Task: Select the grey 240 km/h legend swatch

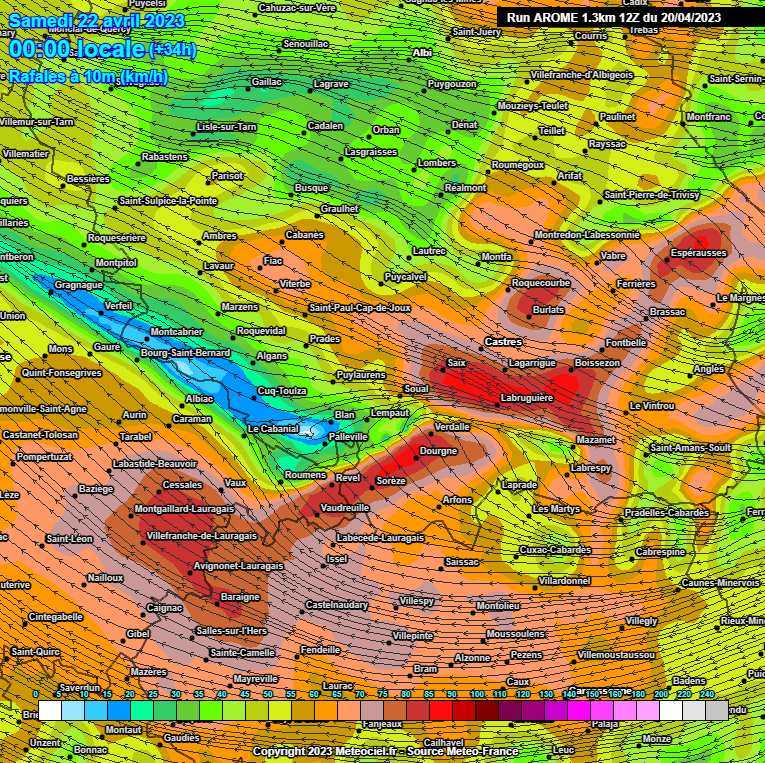Action: pyautogui.click(x=717, y=710)
